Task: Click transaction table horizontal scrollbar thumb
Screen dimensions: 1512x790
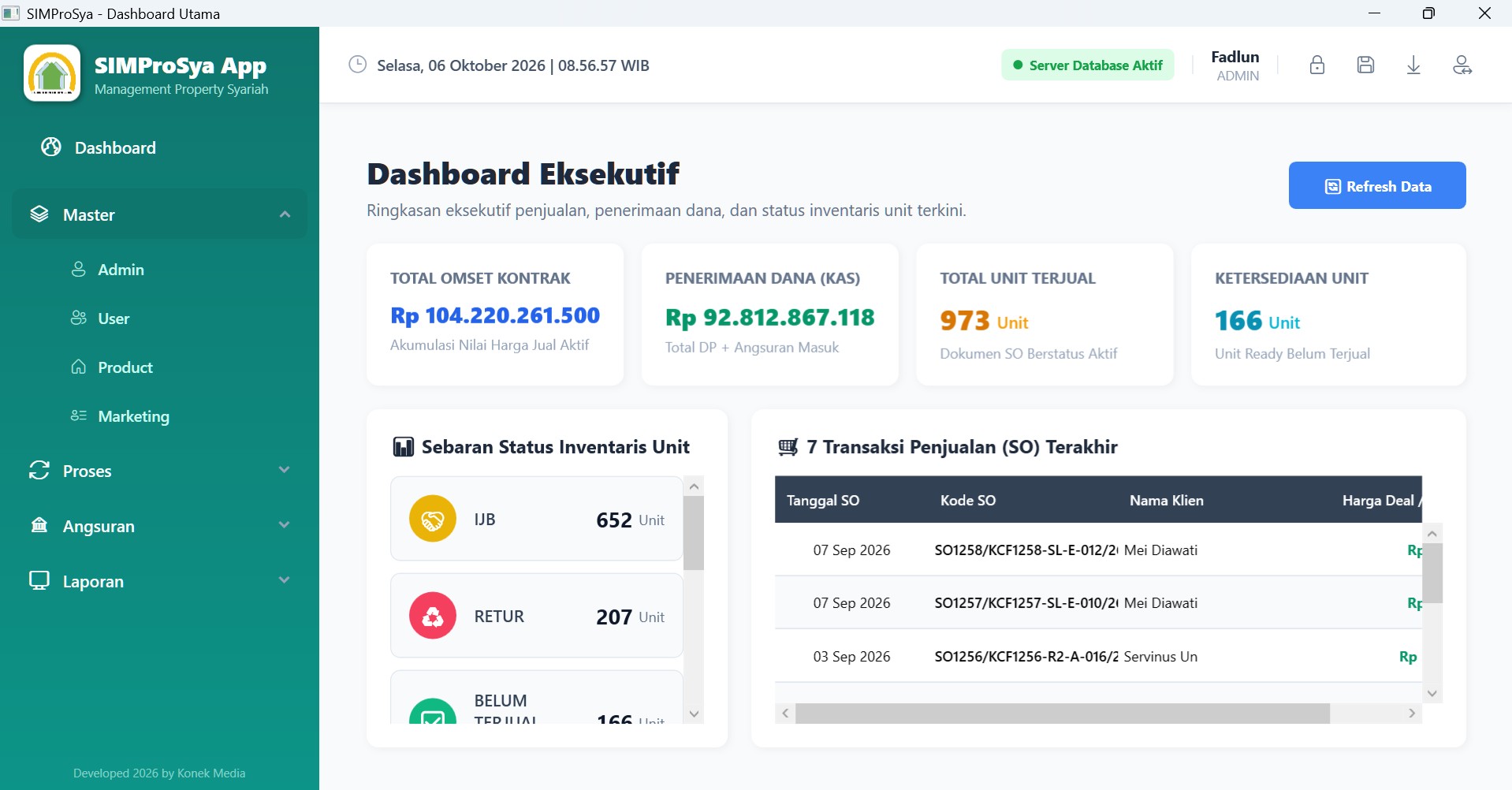Action: 1062,714
